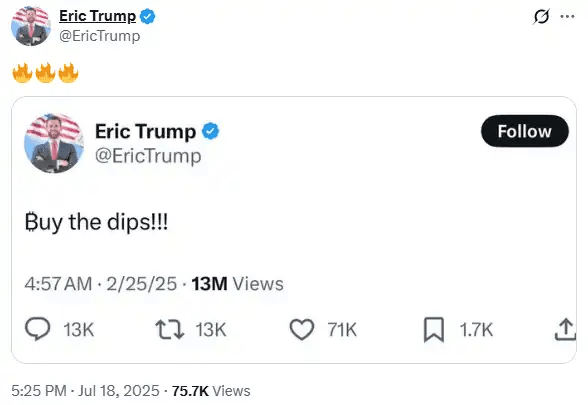Click the top @EricTrump handle
The image size is (588, 405).
click(100, 36)
